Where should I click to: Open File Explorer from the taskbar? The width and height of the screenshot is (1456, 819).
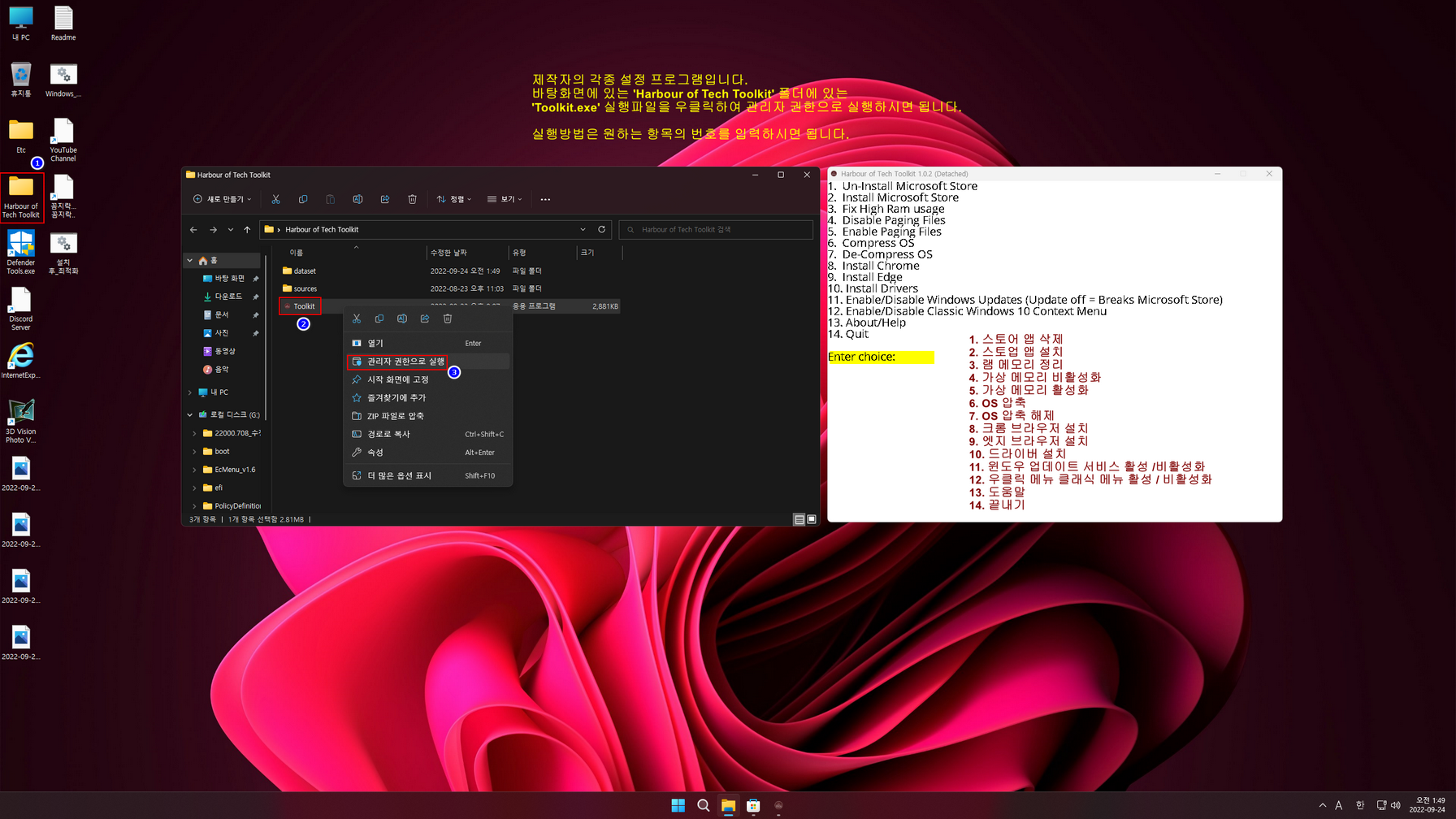[729, 805]
